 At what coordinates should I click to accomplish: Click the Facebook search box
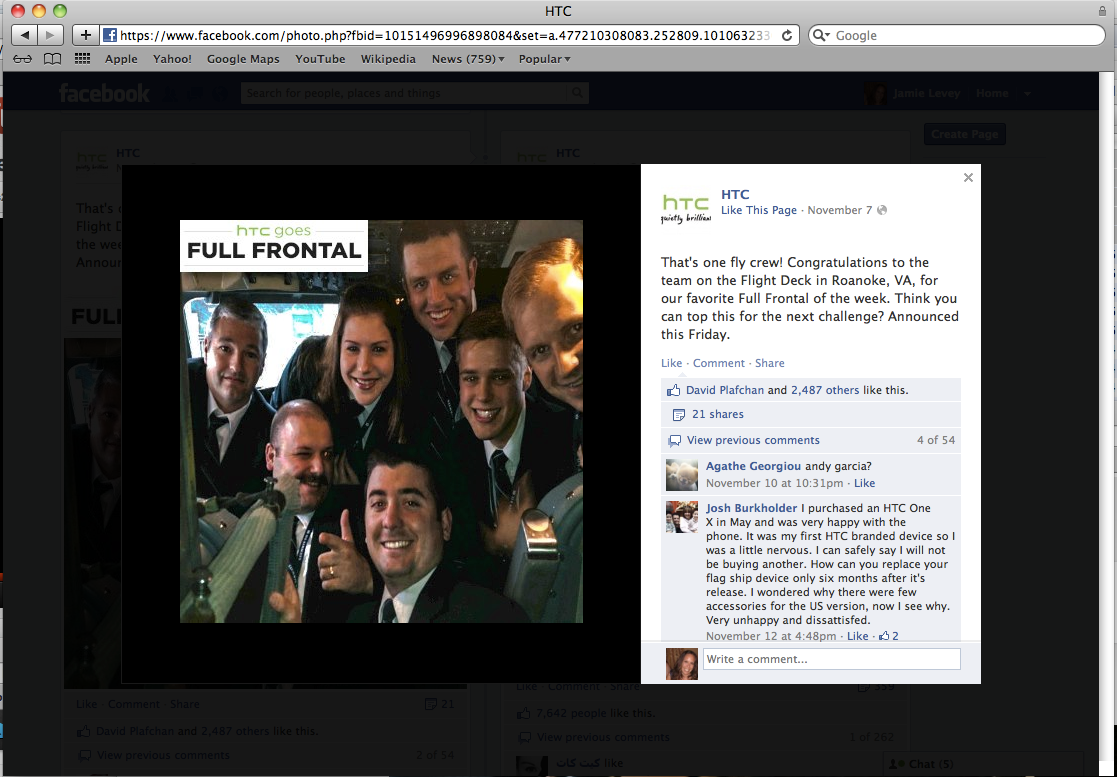tap(404, 93)
